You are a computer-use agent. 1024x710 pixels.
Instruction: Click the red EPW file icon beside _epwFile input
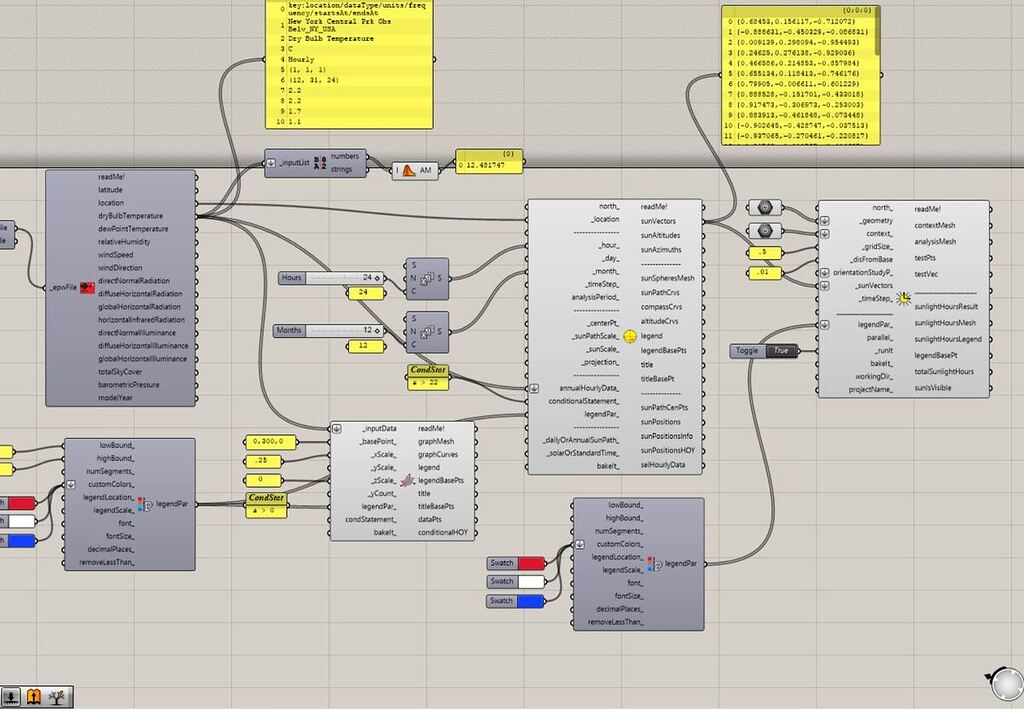88,288
